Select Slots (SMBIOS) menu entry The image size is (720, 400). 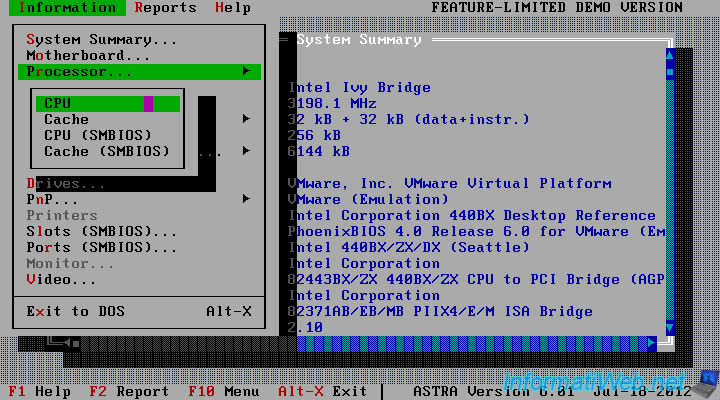tap(101, 231)
